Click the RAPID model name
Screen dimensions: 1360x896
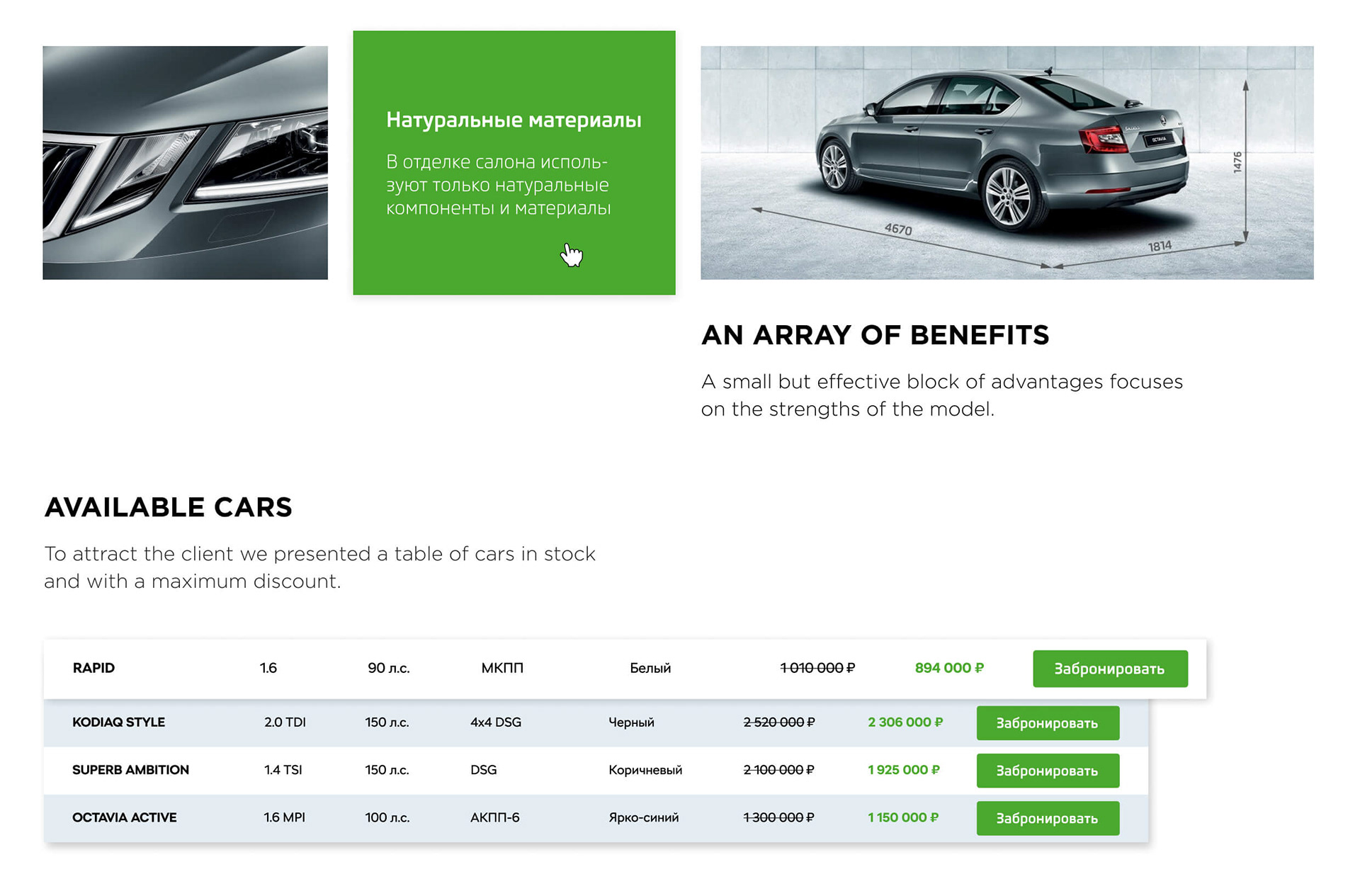[93, 668]
